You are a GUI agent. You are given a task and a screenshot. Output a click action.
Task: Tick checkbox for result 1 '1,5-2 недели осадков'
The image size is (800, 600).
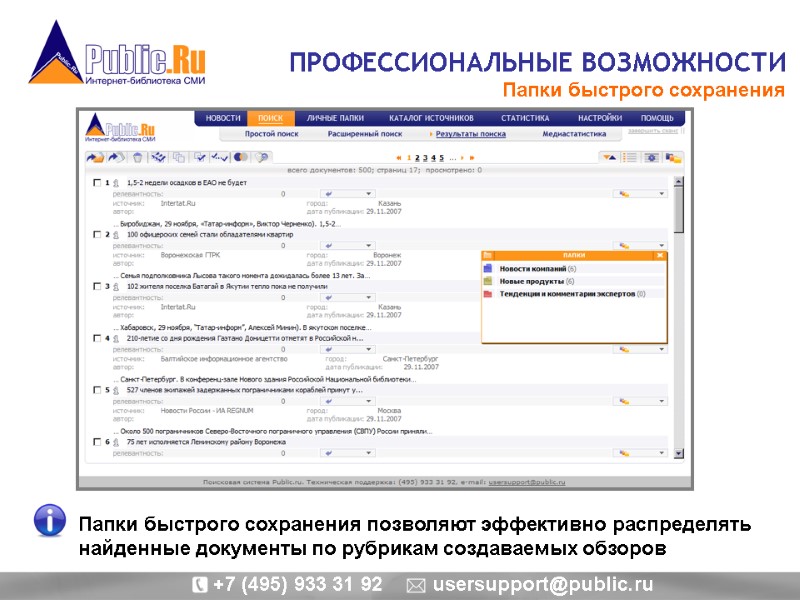point(97,183)
